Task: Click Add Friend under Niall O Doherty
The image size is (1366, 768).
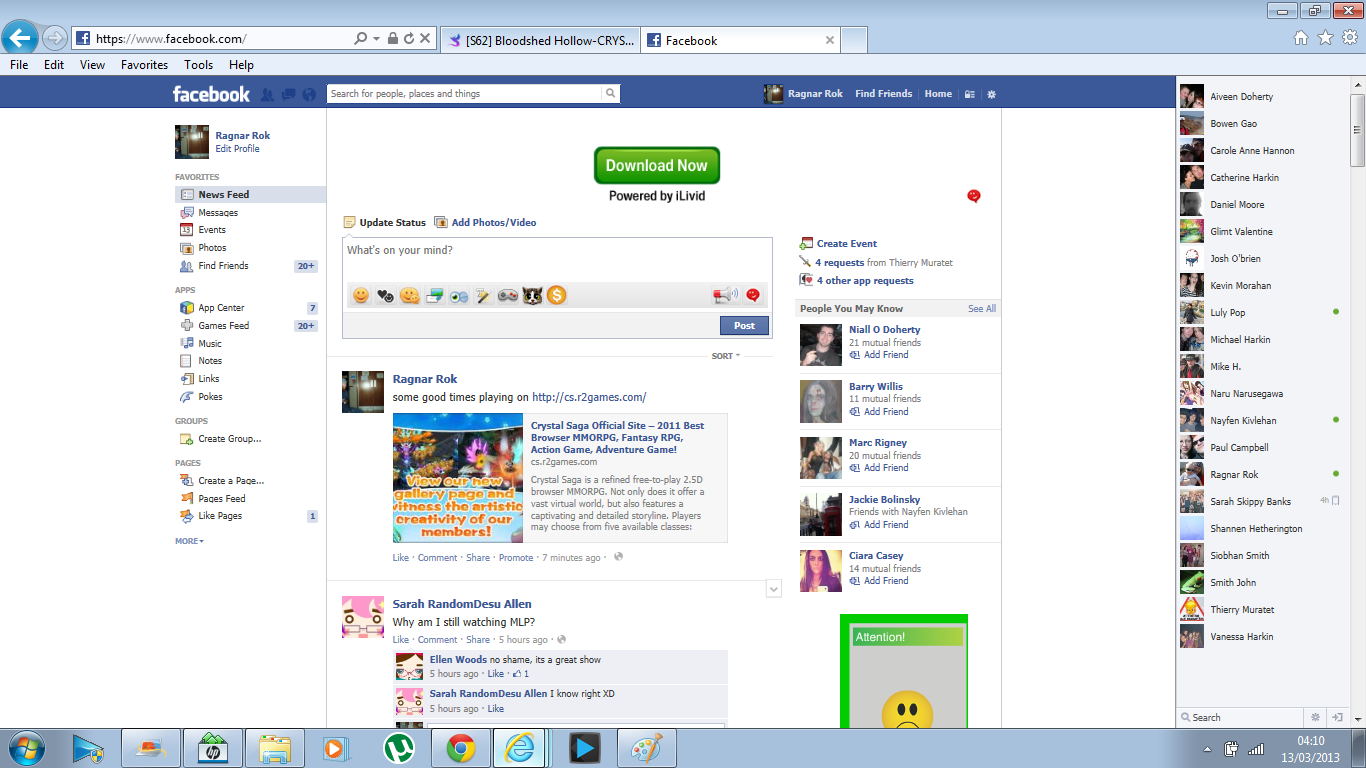Action: pyautogui.click(x=885, y=355)
